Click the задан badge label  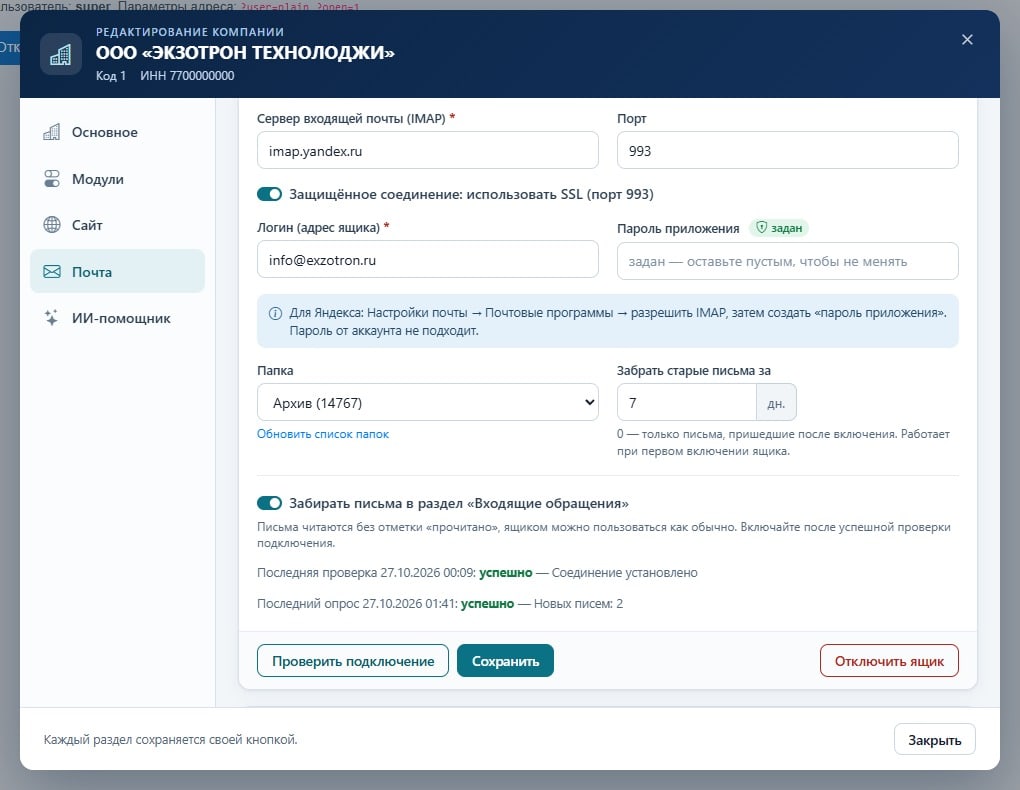pos(779,228)
